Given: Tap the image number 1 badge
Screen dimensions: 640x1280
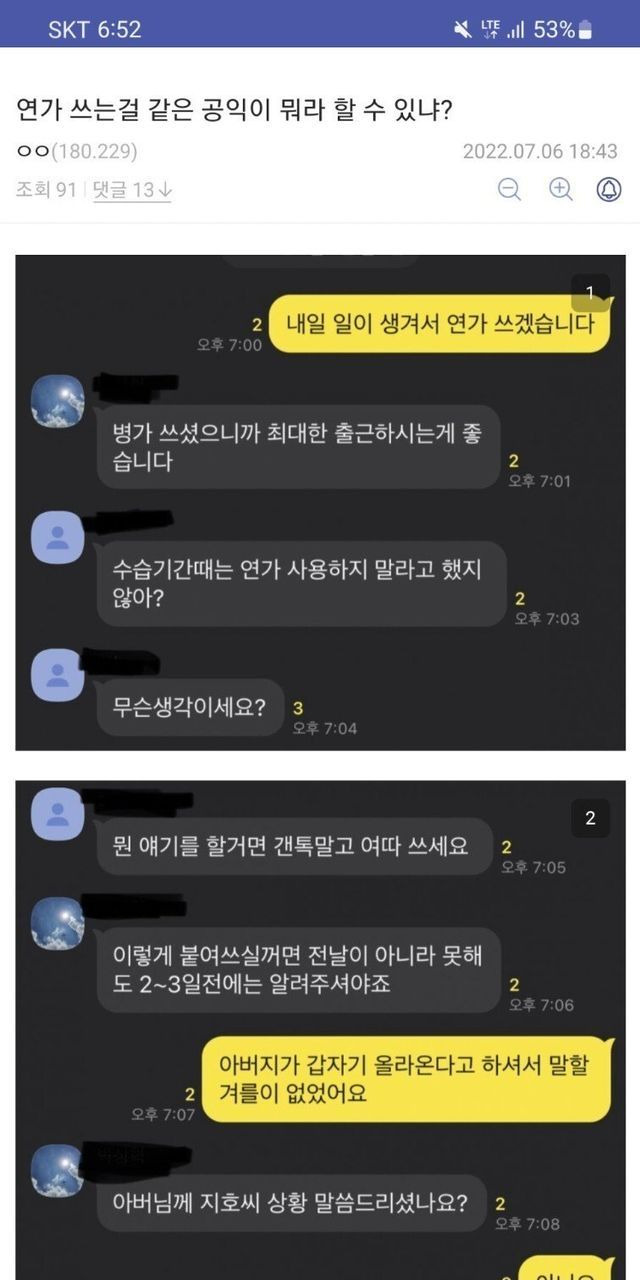Looking at the screenshot, I should tap(590, 292).
